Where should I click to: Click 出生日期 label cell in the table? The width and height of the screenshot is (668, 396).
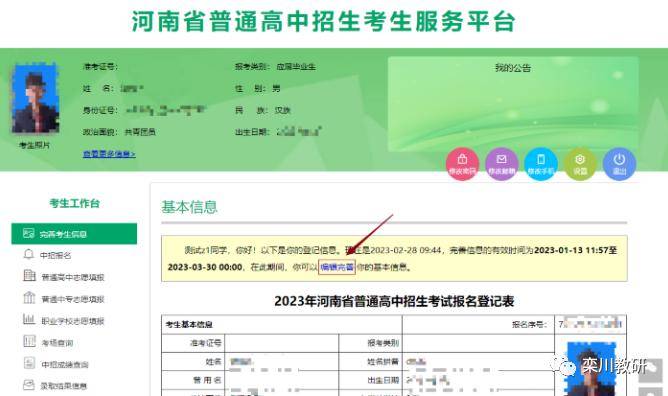(x=371, y=380)
